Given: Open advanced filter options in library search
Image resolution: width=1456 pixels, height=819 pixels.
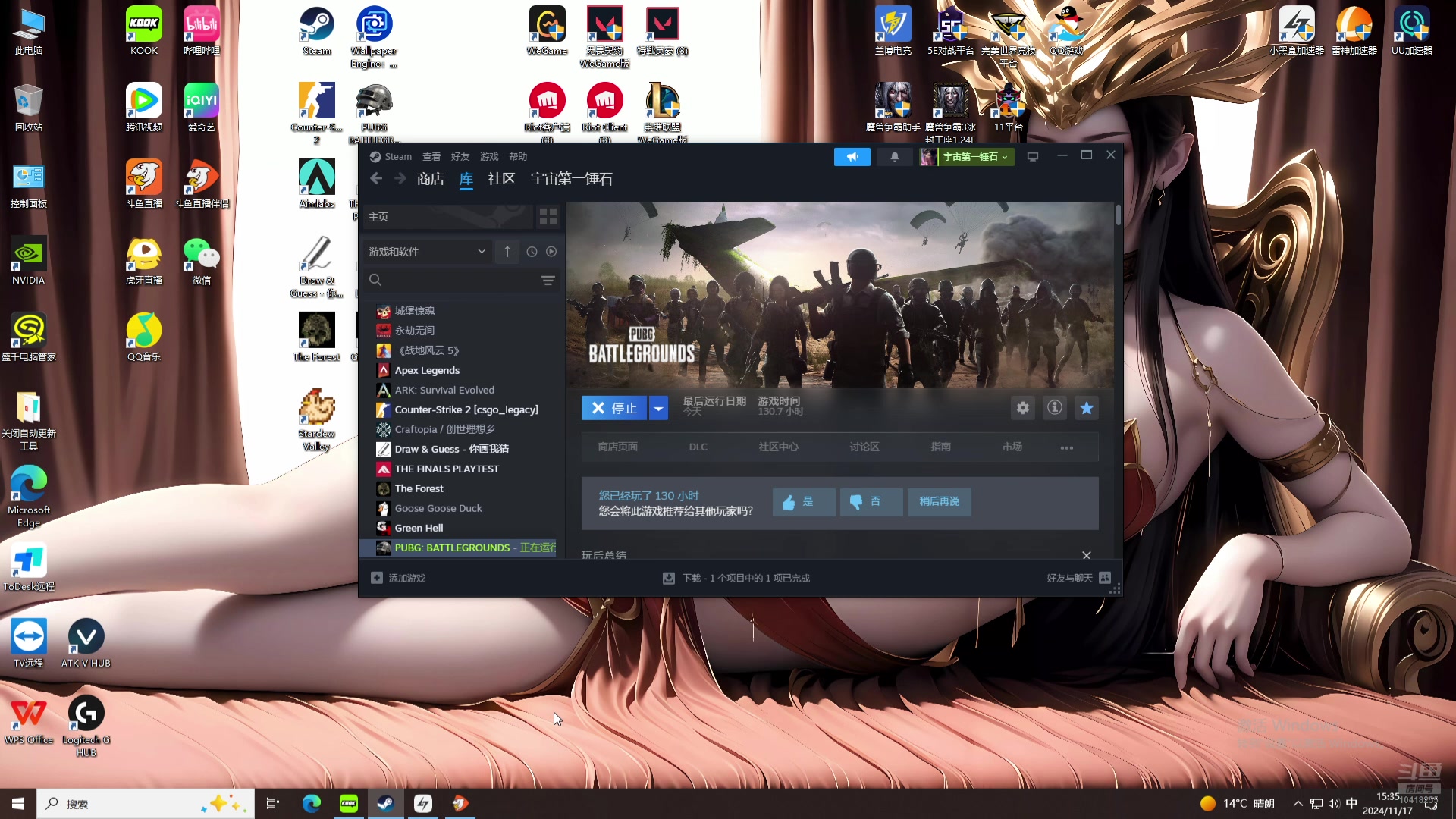Looking at the screenshot, I should (x=548, y=281).
